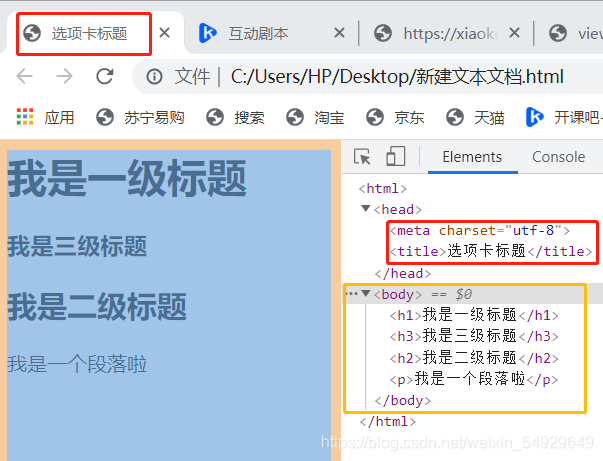The width and height of the screenshot is (603, 461).
Task: Click the 我是二级标题 heading on page
Action: point(97,306)
